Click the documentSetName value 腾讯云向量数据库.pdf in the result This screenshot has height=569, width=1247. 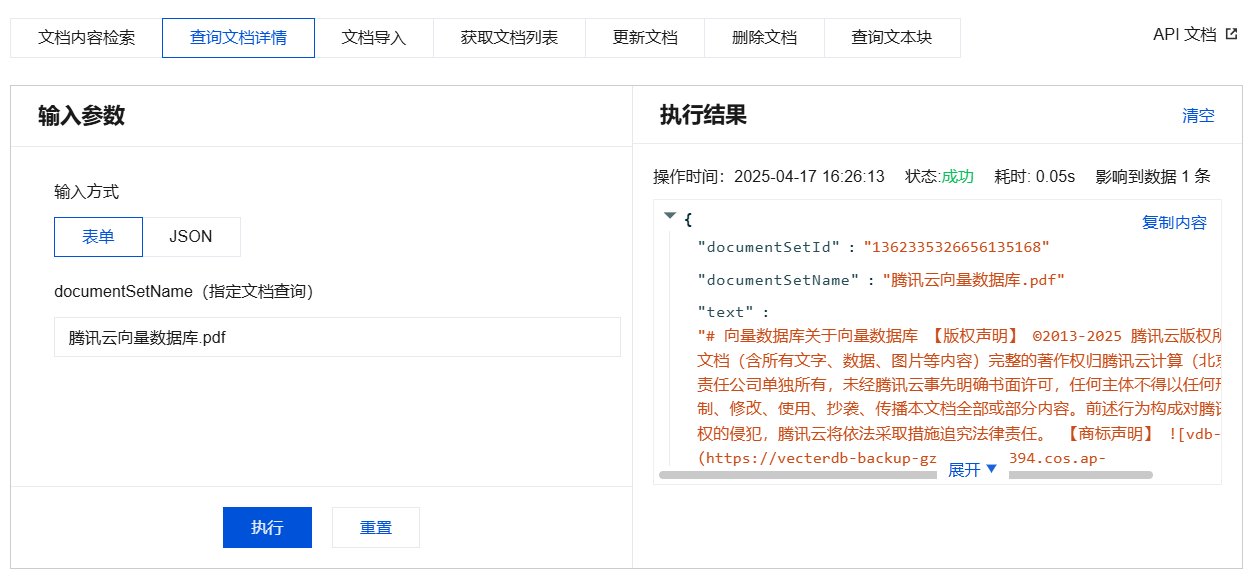[974, 280]
